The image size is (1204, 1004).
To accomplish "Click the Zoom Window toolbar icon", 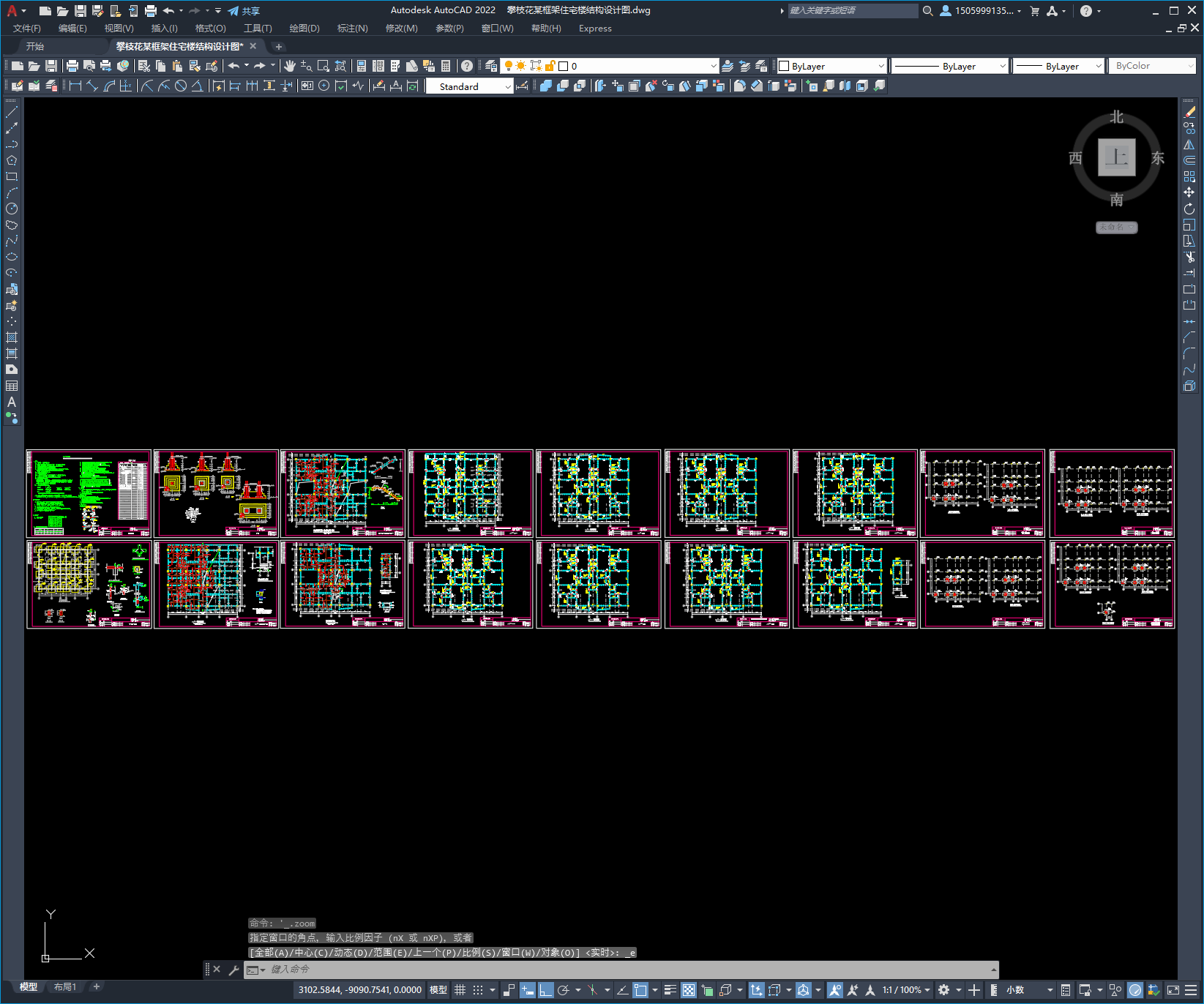I will 323,66.
